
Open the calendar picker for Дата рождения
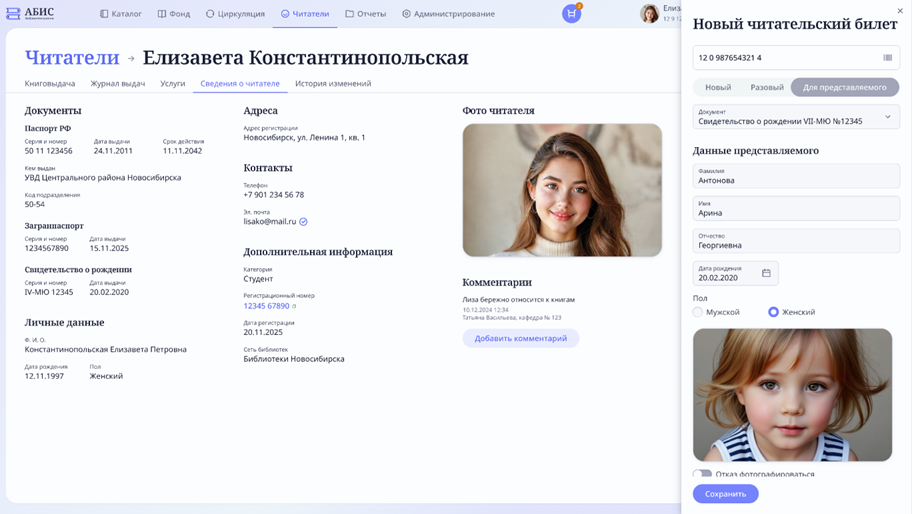(766, 273)
